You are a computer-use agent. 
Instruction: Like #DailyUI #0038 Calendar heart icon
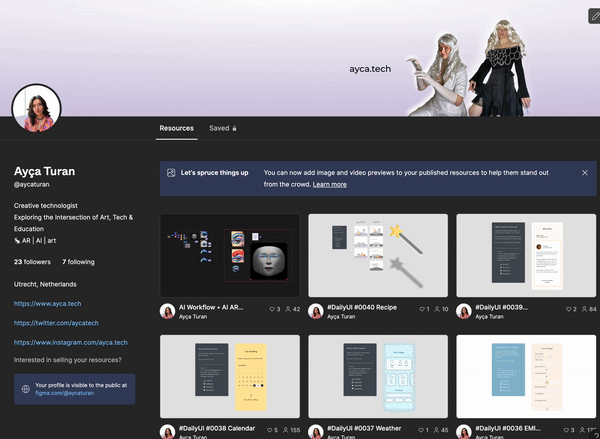(x=270, y=431)
